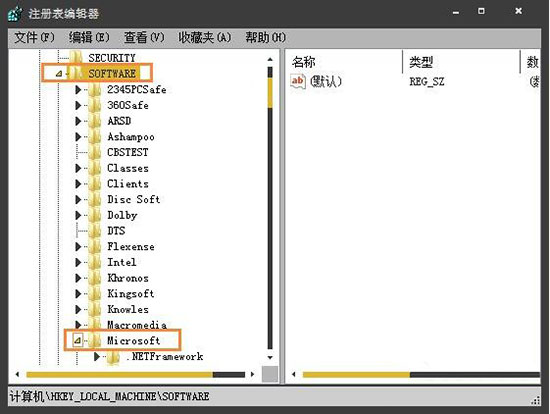Click the SECURITY folder icon
Screen dimensions: 550x414
coord(76,57)
